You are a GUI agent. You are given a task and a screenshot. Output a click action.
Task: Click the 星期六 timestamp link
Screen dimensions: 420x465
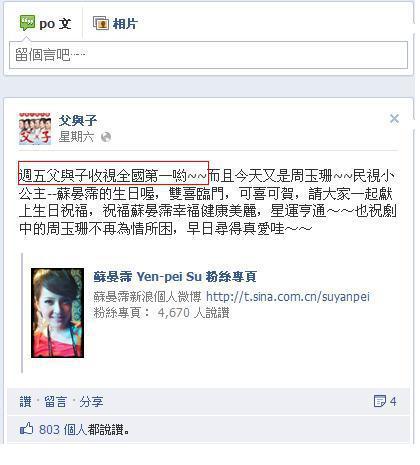(x=76, y=137)
